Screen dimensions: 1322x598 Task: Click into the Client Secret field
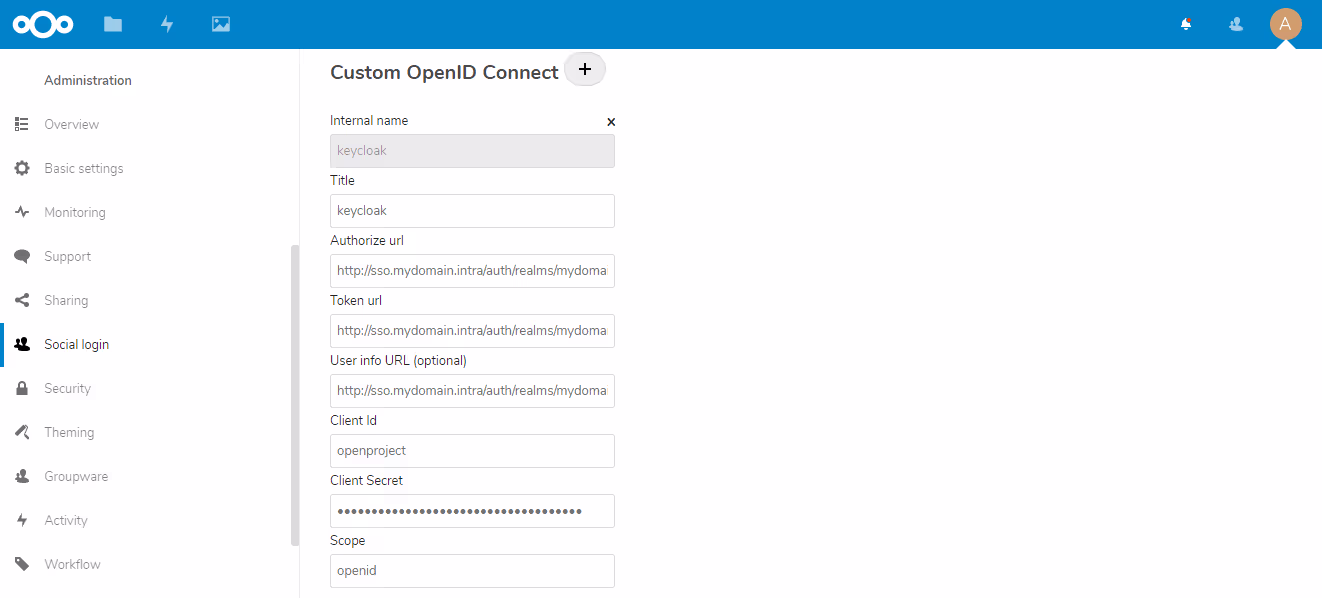tap(472, 511)
